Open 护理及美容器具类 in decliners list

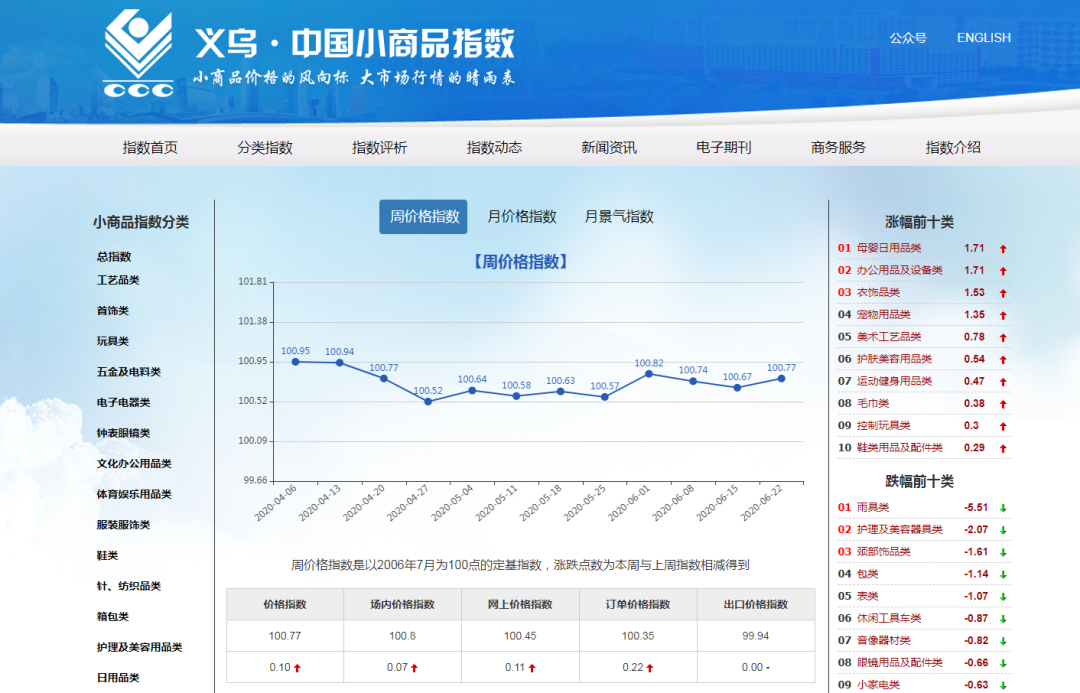[x=900, y=530]
